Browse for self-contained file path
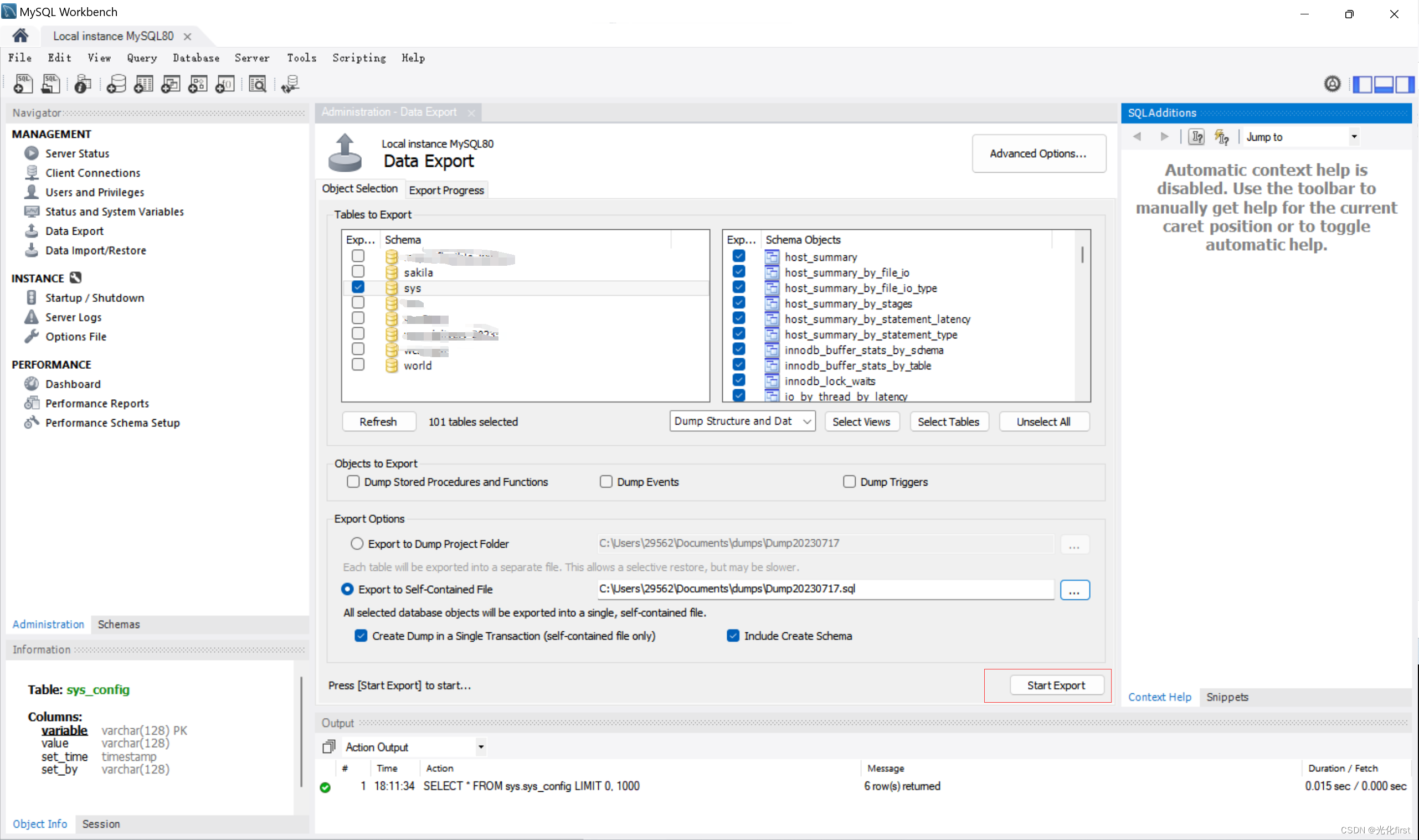Screen dimensions: 1419x840 1074,590
